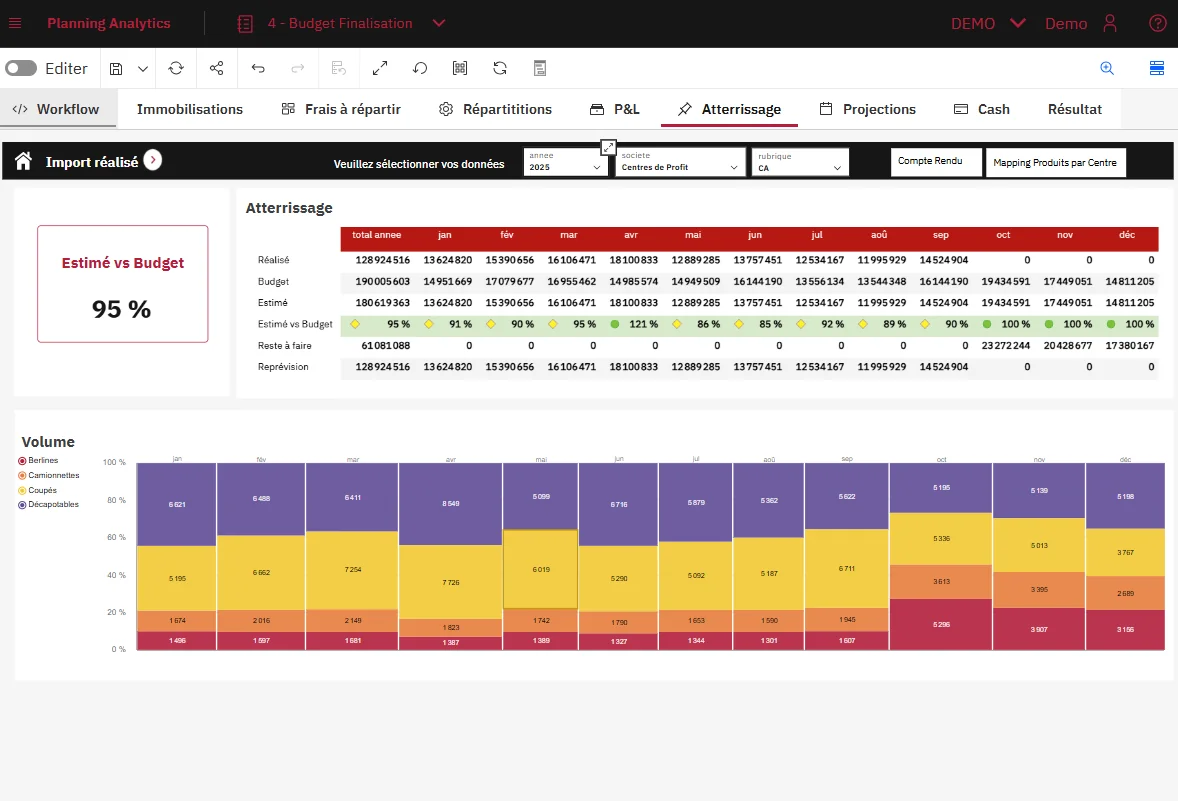The height and width of the screenshot is (801, 1178).
Task: Click the home icon on the Import réalisé bar
Action: [22, 158]
